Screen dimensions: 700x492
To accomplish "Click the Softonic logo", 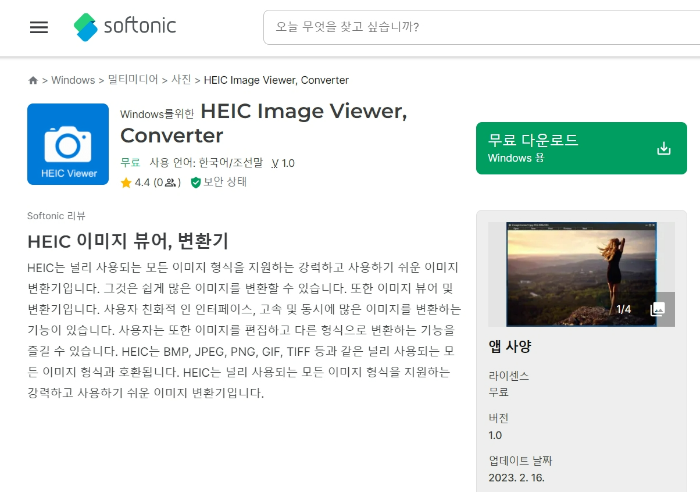I will tap(125, 27).
